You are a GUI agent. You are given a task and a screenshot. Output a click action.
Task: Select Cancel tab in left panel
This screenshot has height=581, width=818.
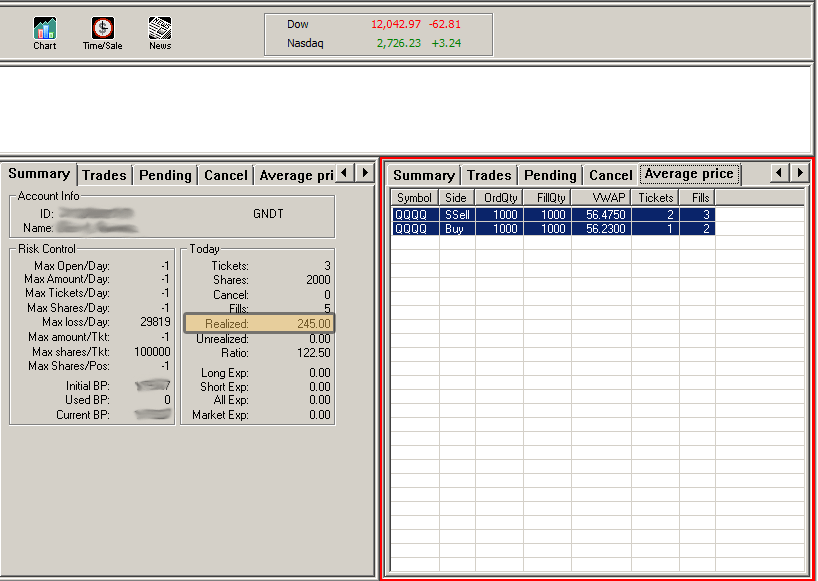tap(225, 175)
